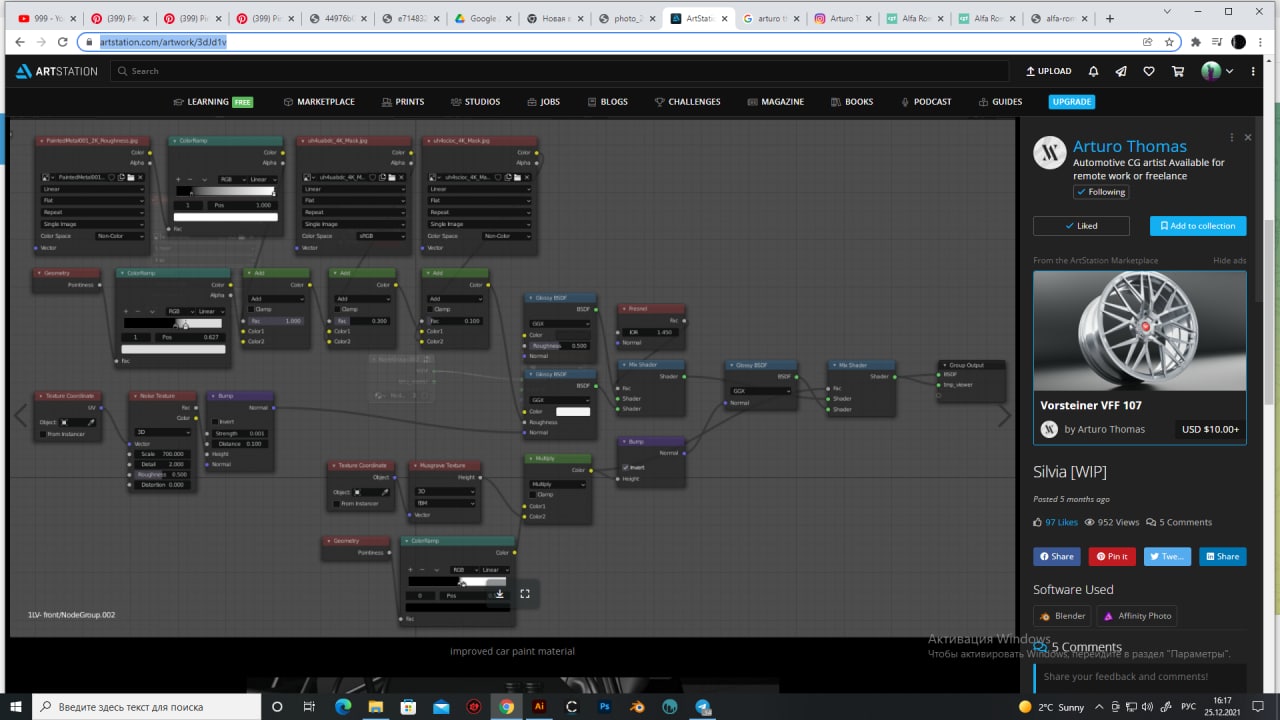Screen dimensions: 1280x720
Task: View the 97 Likes list
Action: 1056,522
